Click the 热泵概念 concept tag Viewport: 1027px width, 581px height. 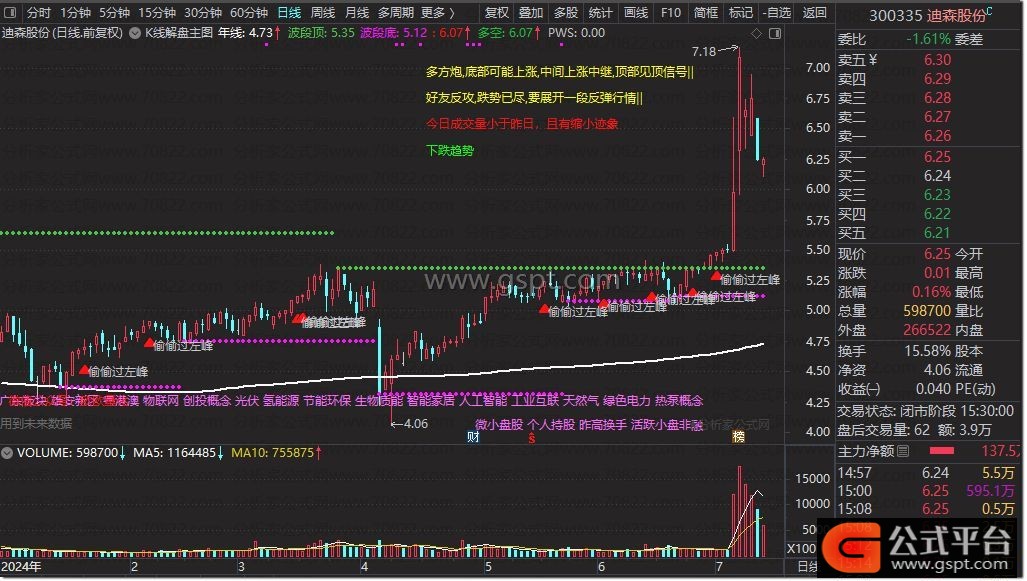click(679, 400)
